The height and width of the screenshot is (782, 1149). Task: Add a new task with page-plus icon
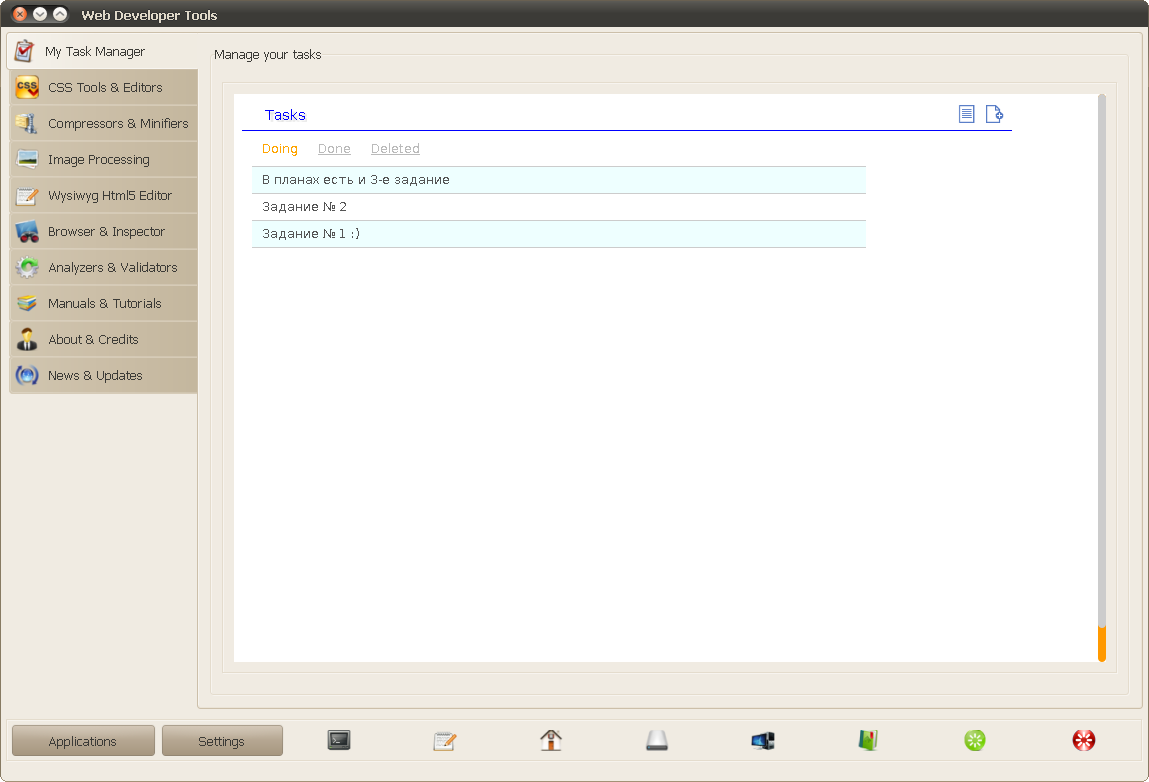pos(994,114)
